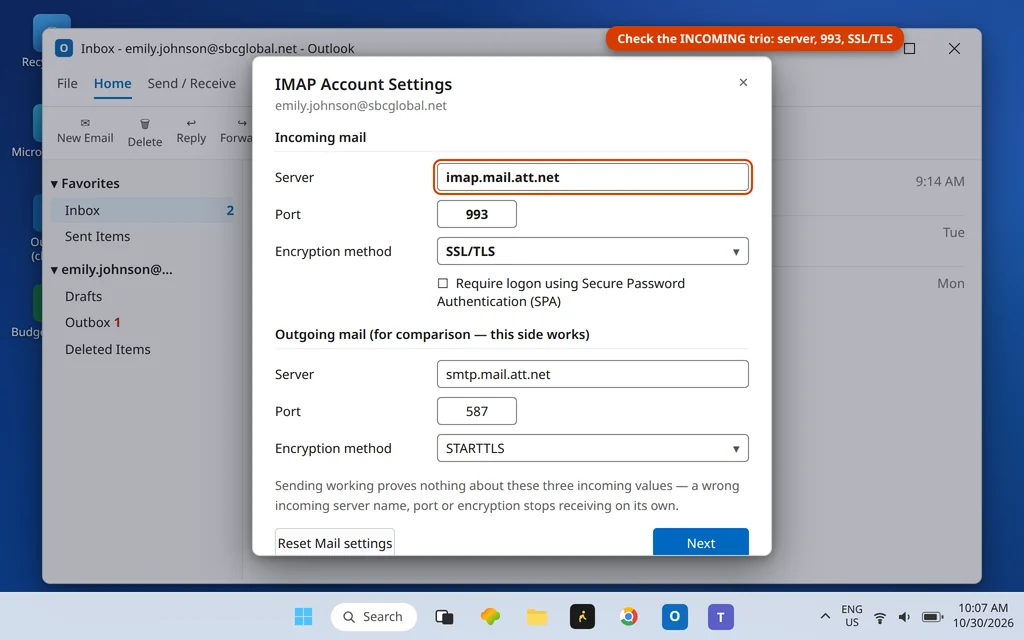This screenshot has width=1024, height=640.
Task: Click the battery status icon
Action: point(932,617)
